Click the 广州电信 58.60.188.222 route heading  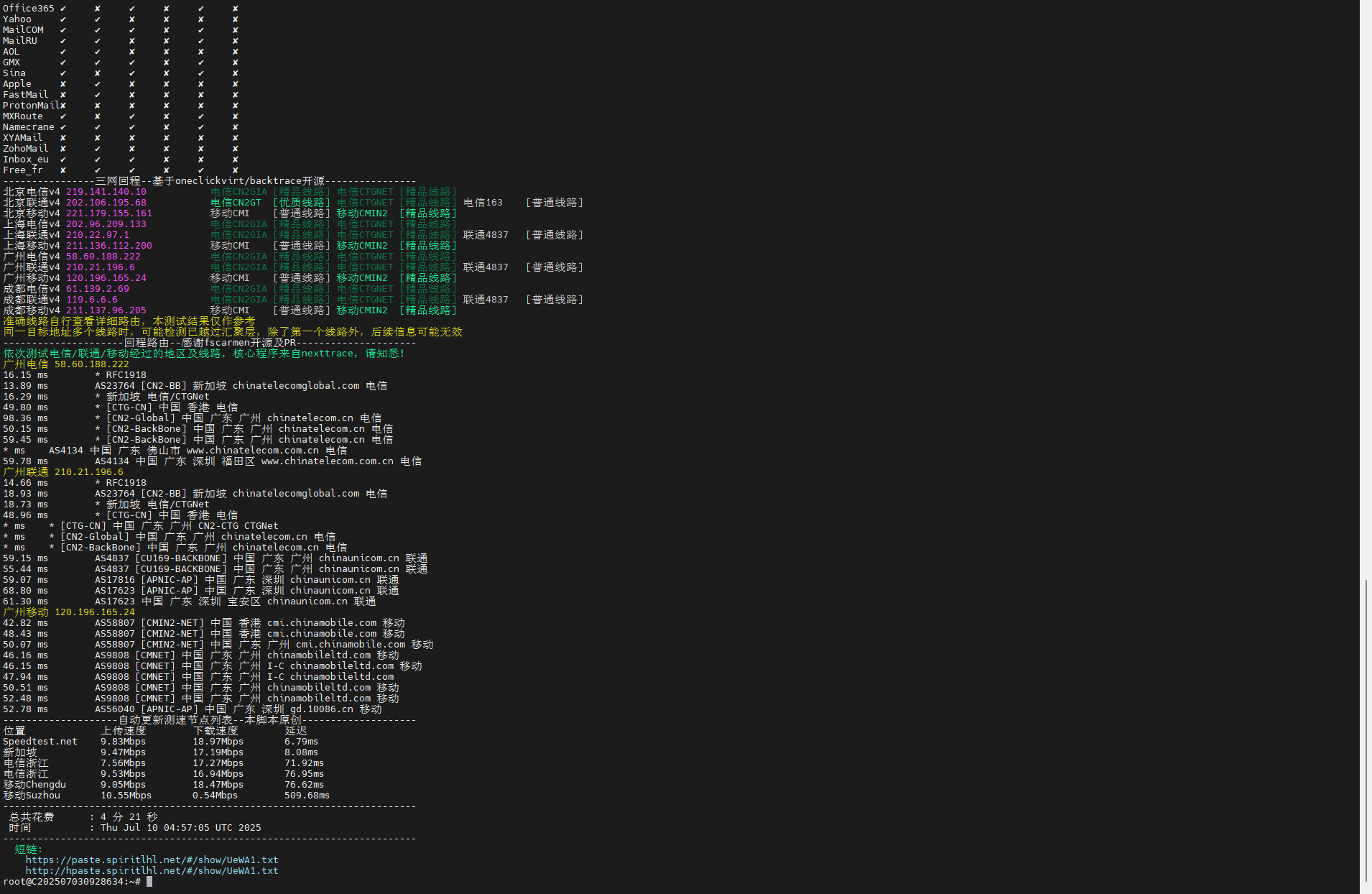pos(66,364)
